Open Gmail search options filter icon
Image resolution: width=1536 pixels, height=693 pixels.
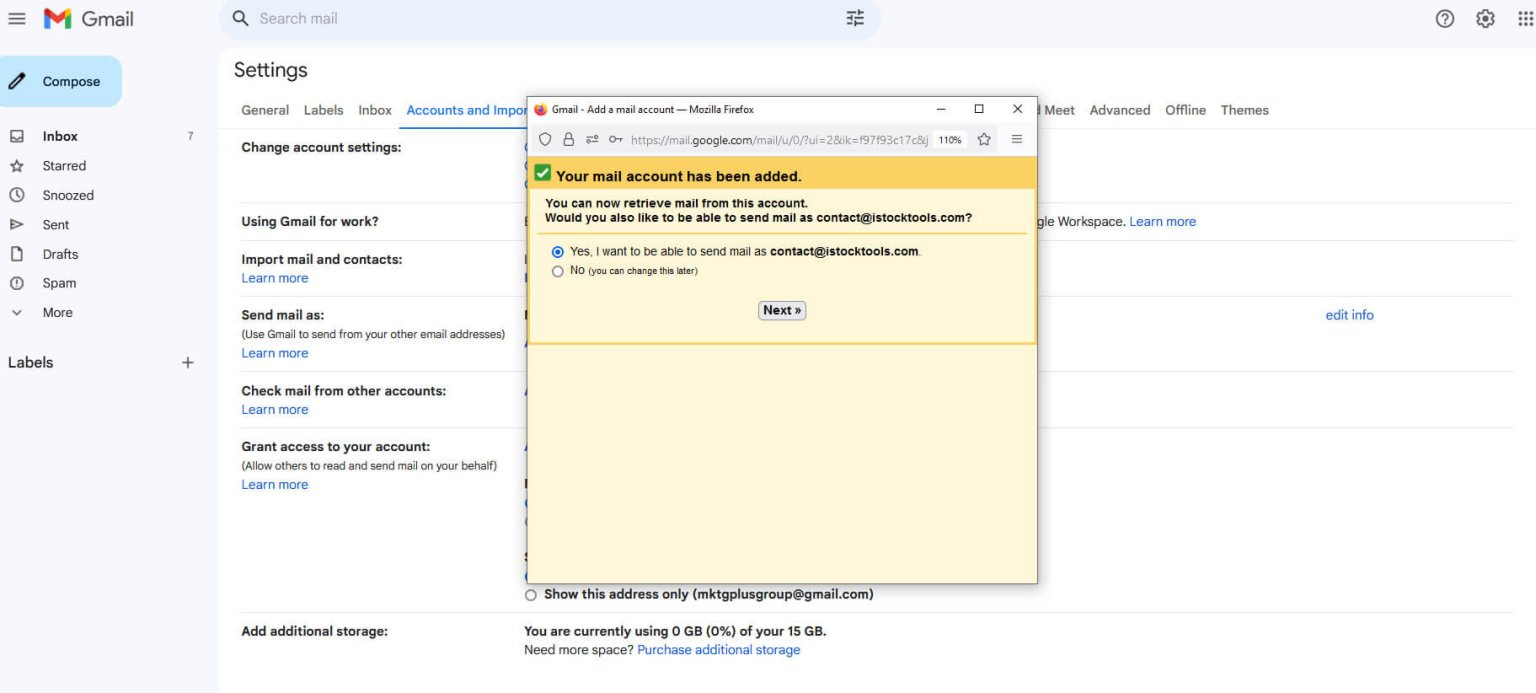point(854,18)
